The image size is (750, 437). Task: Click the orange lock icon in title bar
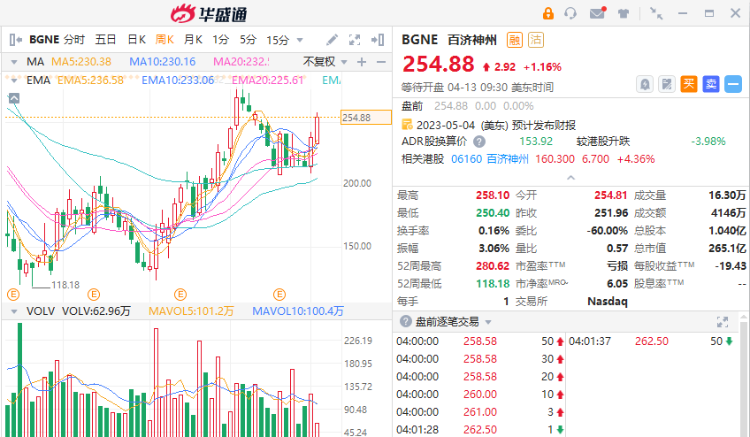coord(548,13)
